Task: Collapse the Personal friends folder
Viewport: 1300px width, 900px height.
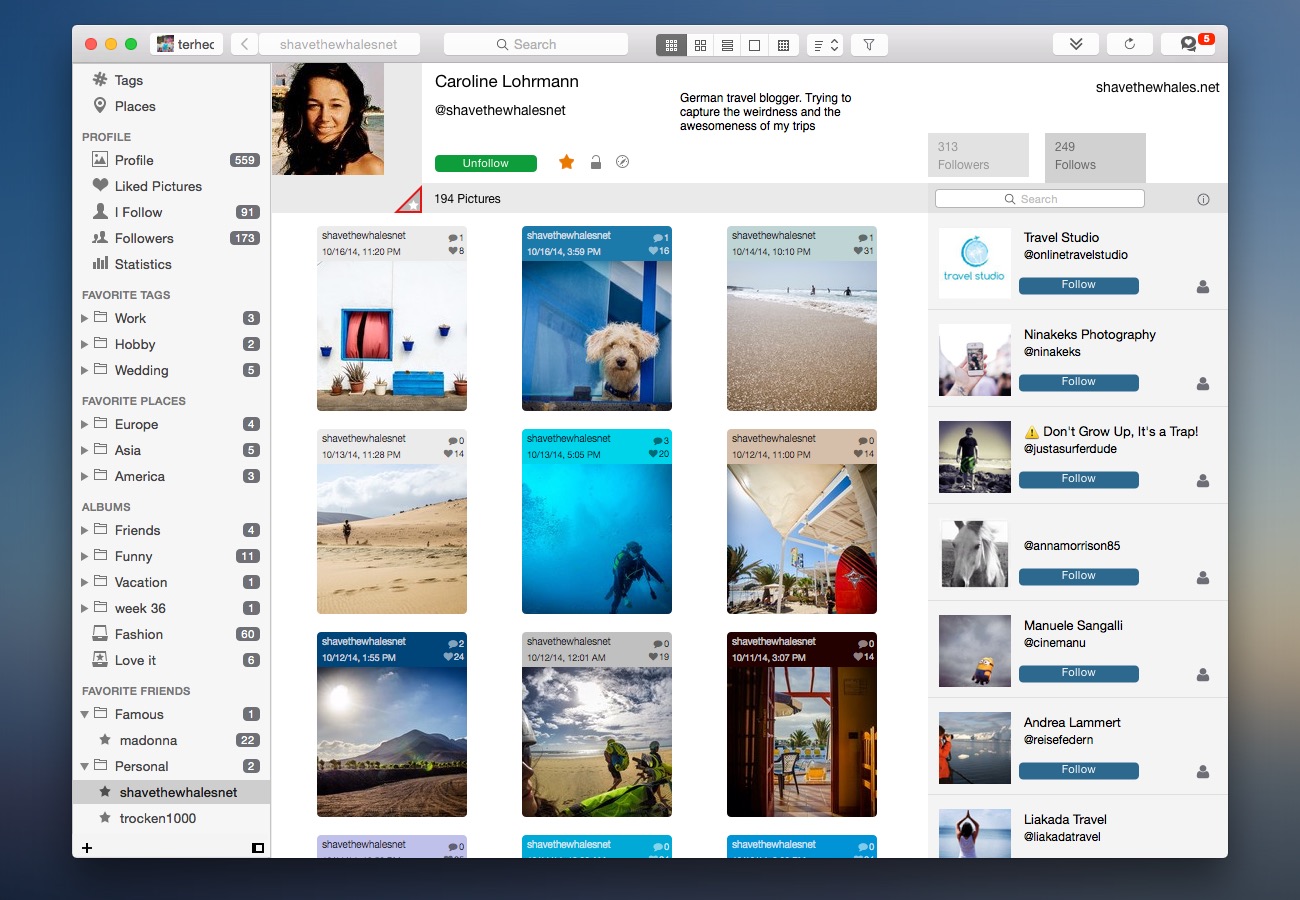Action: tap(84, 766)
